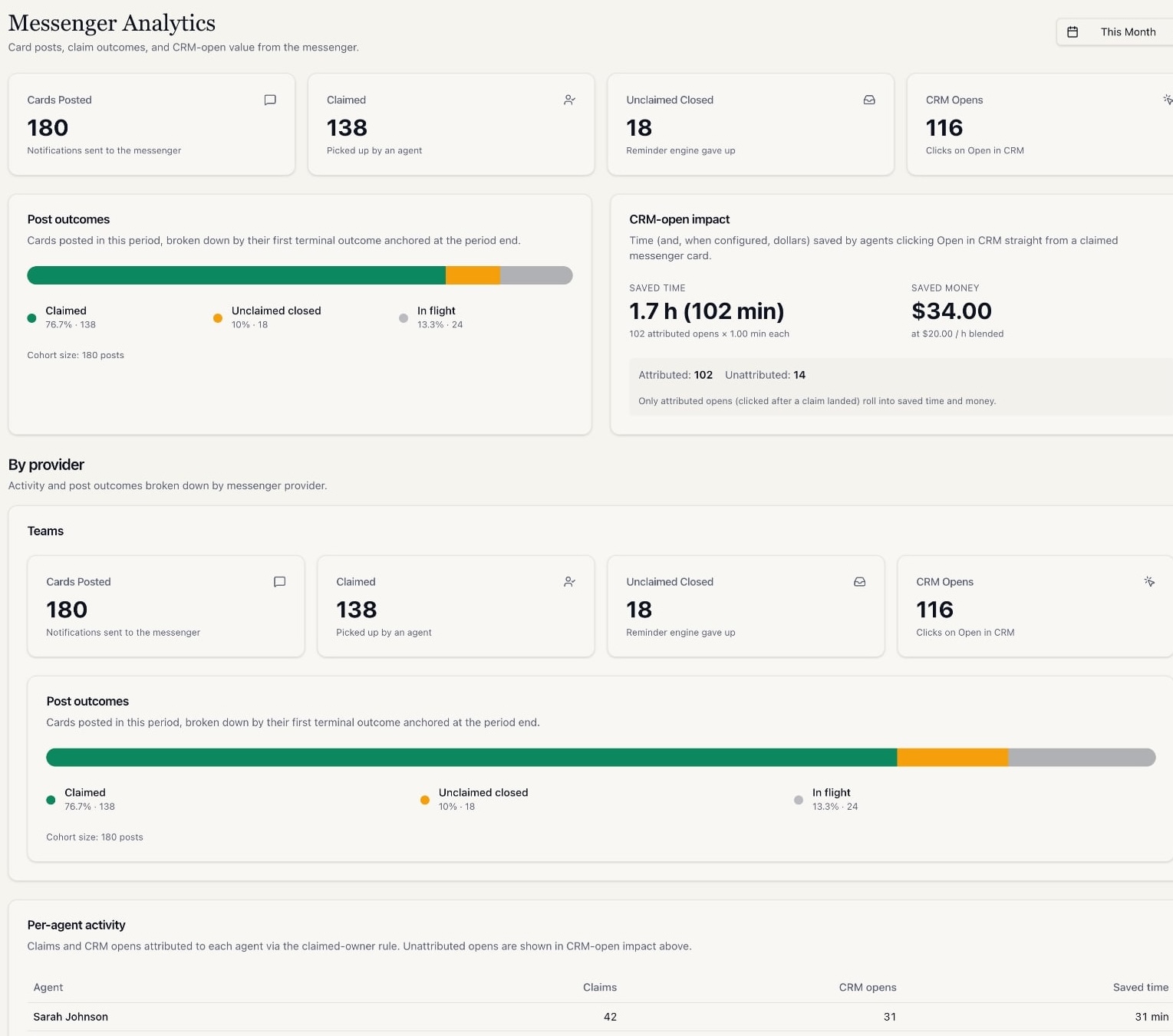
Task: Toggle the In flight legend dot
Action: coord(403,317)
